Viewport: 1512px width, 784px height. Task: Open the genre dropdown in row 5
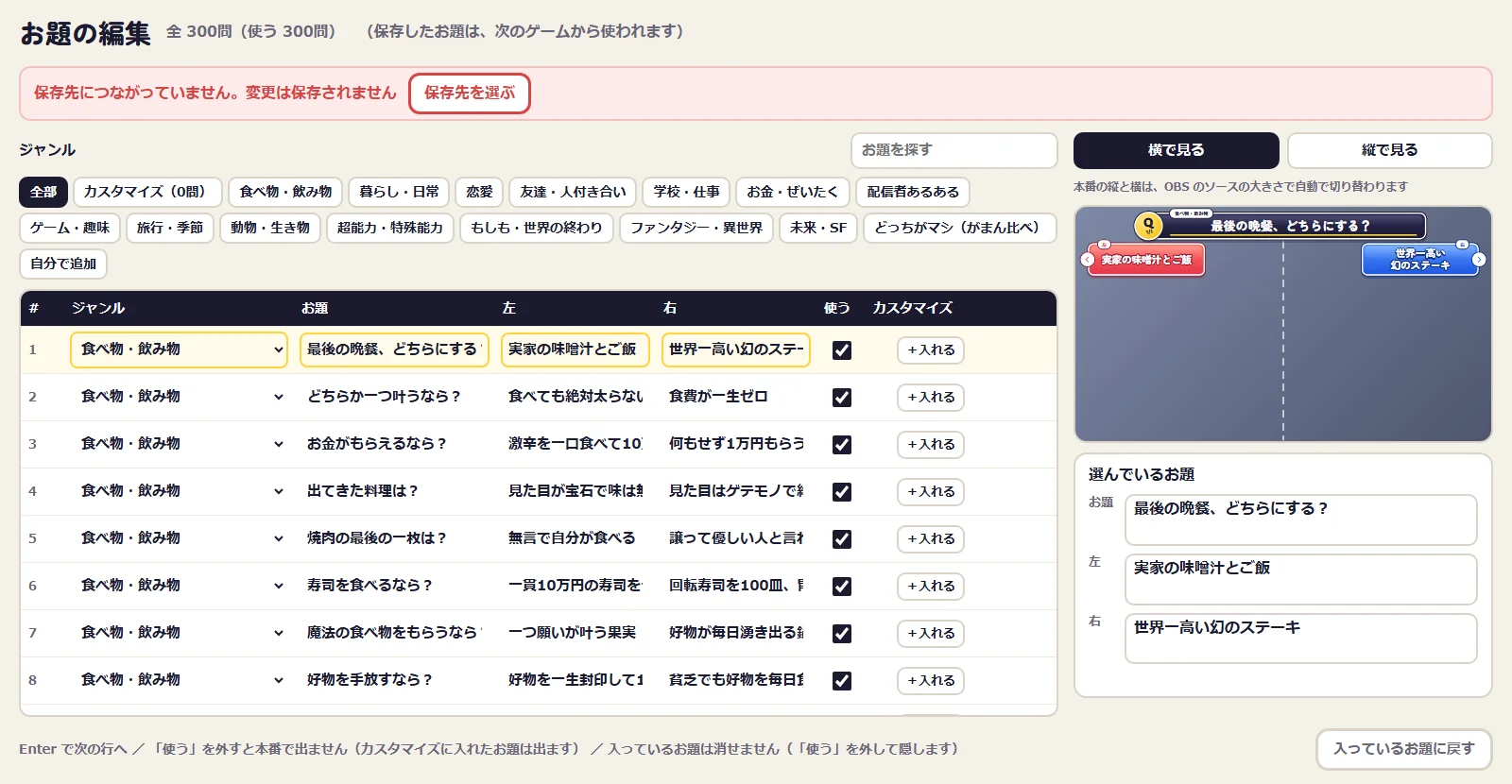[x=179, y=538]
